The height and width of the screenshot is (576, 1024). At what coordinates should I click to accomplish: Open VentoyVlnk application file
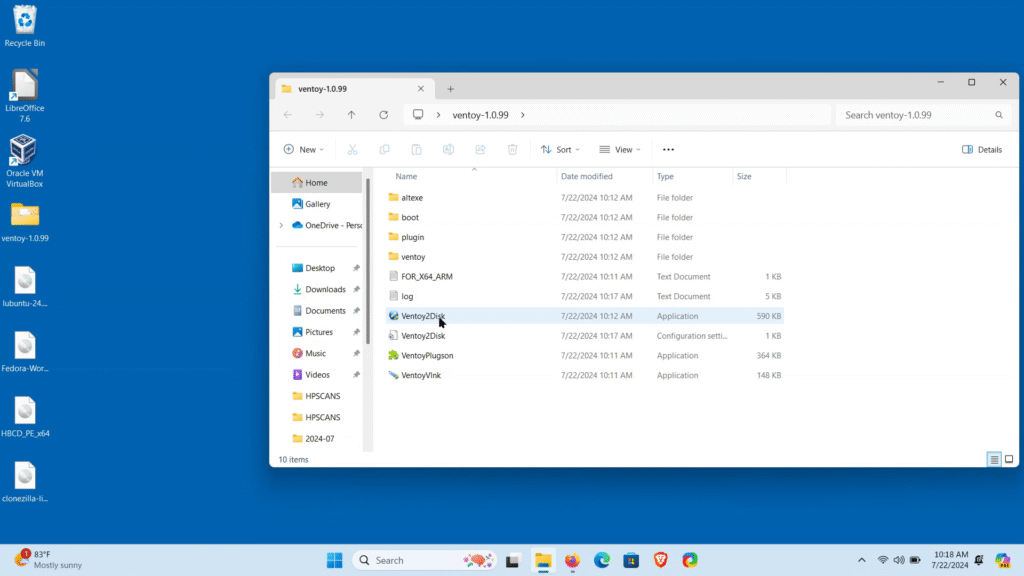coord(420,375)
